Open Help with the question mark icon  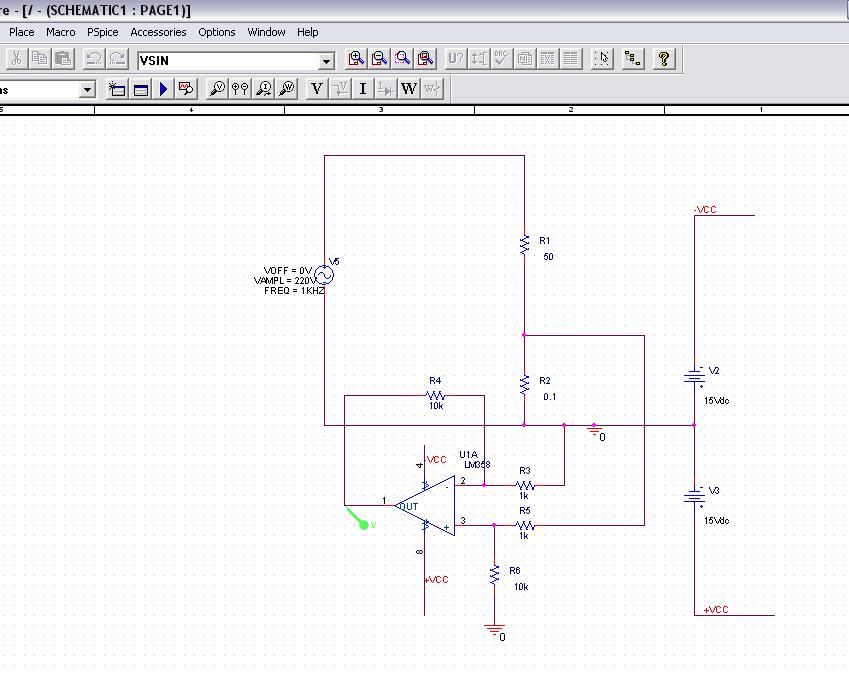click(x=664, y=58)
